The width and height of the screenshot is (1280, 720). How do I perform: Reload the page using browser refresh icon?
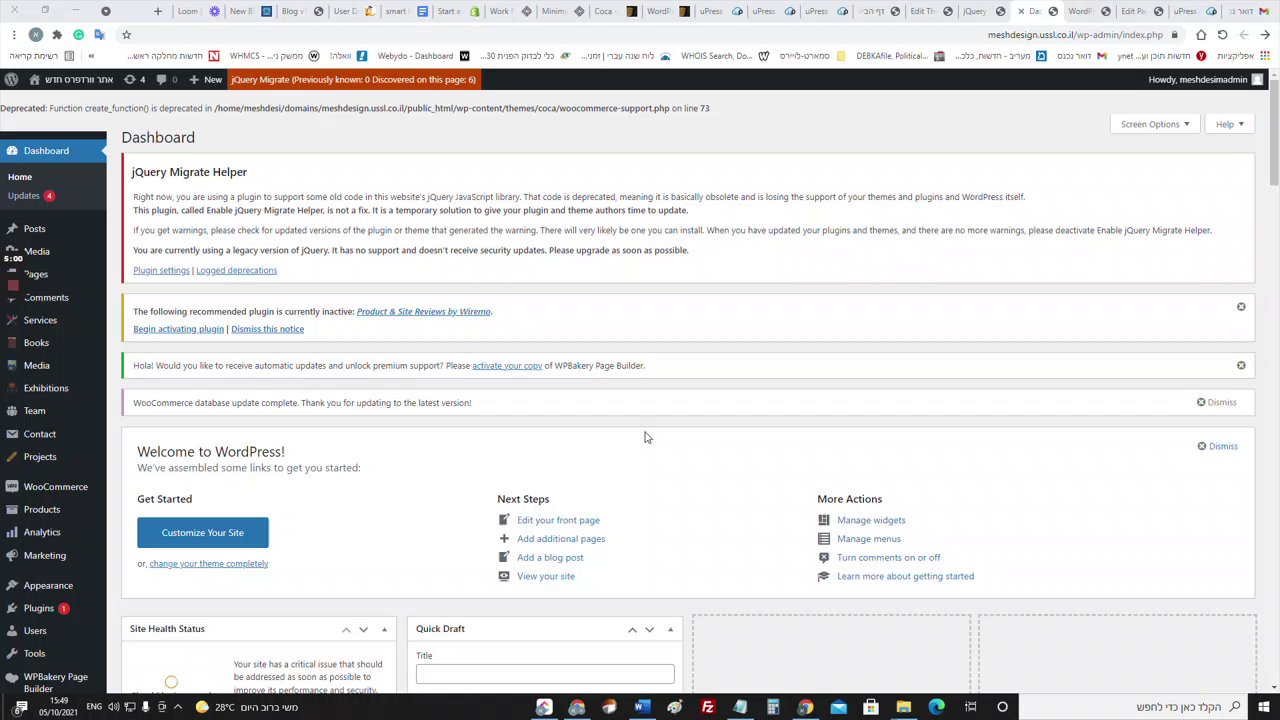tap(1222, 35)
